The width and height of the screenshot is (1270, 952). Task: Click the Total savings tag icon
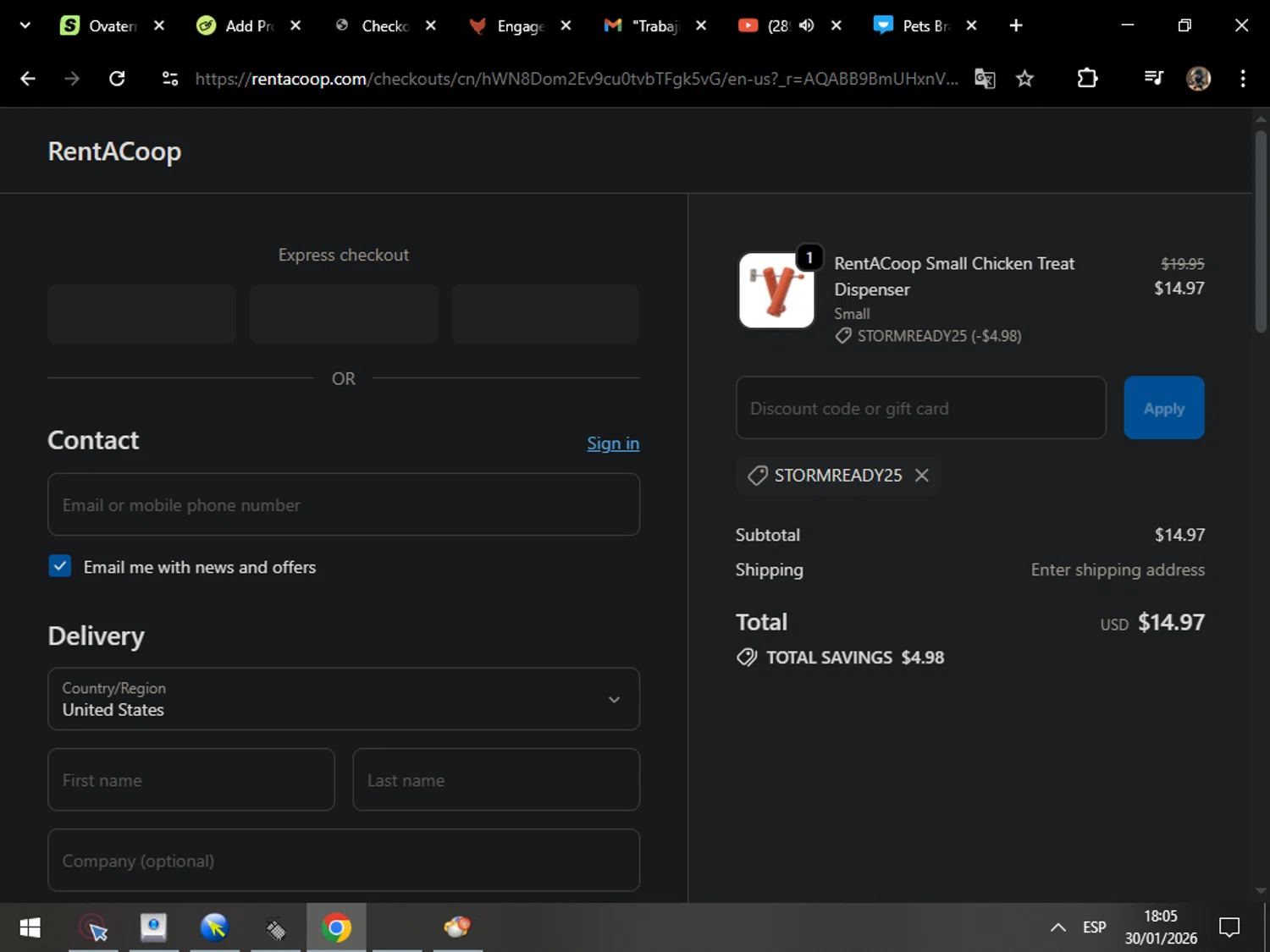pos(747,658)
